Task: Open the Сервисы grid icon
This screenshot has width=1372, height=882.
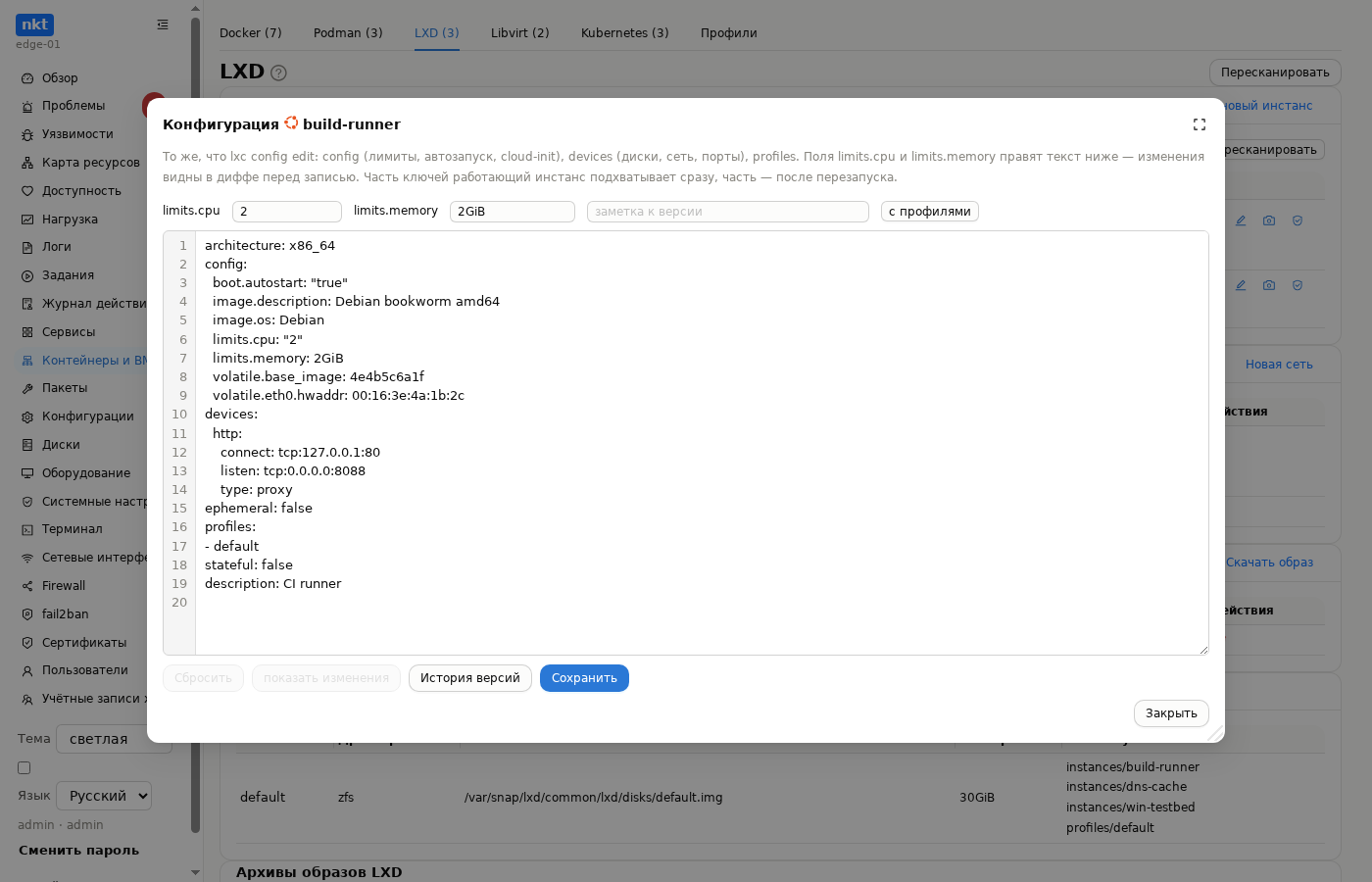Action: coord(27,332)
